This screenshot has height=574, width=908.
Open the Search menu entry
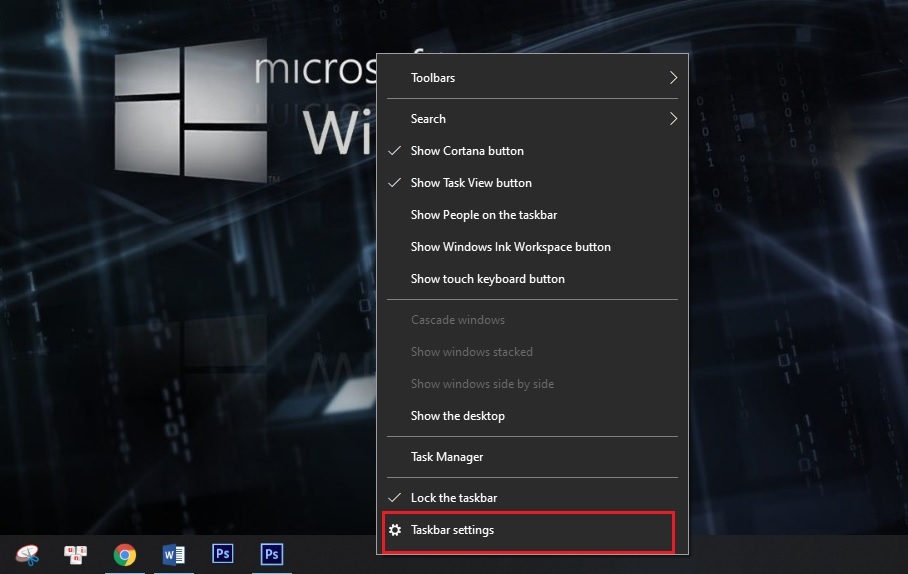click(x=533, y=119)
